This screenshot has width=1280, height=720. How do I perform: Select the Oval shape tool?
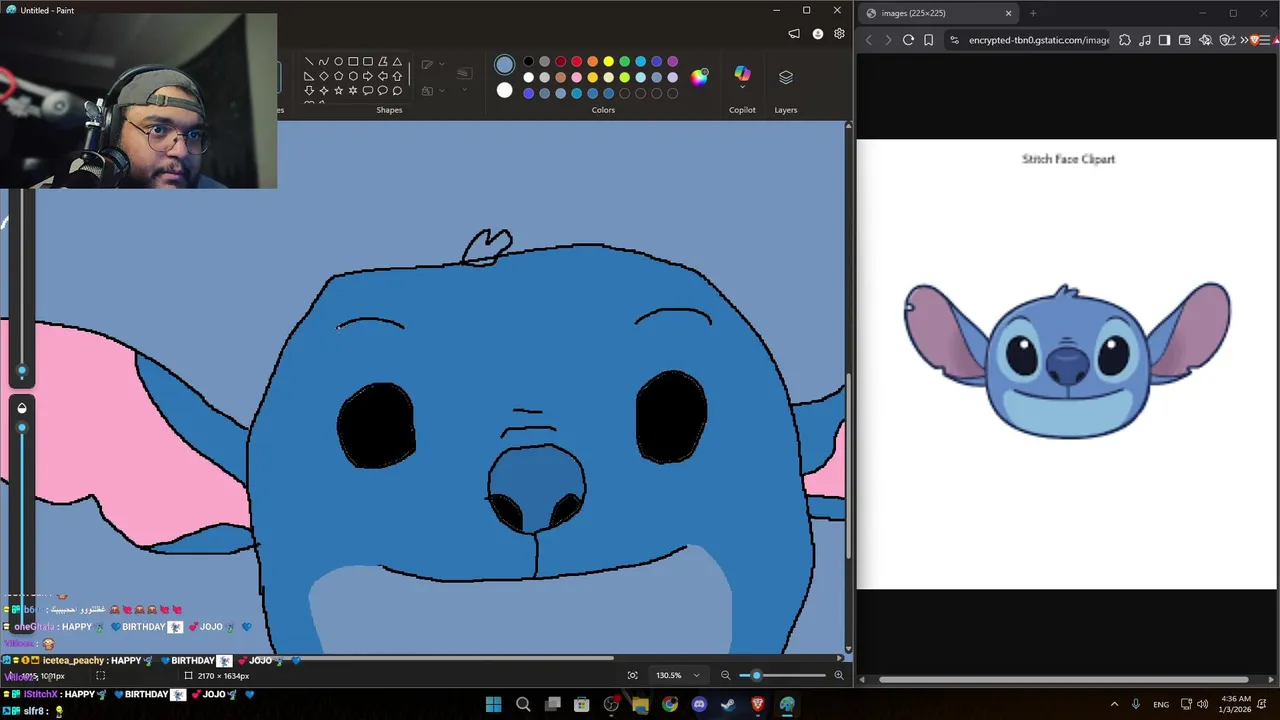[338, 61]
